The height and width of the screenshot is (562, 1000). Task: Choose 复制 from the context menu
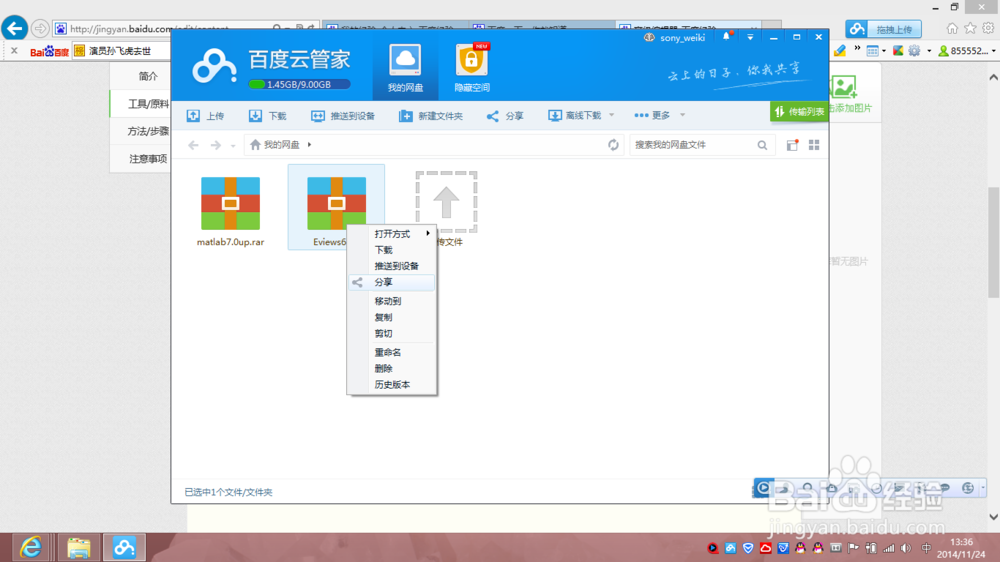click(392, 317)
